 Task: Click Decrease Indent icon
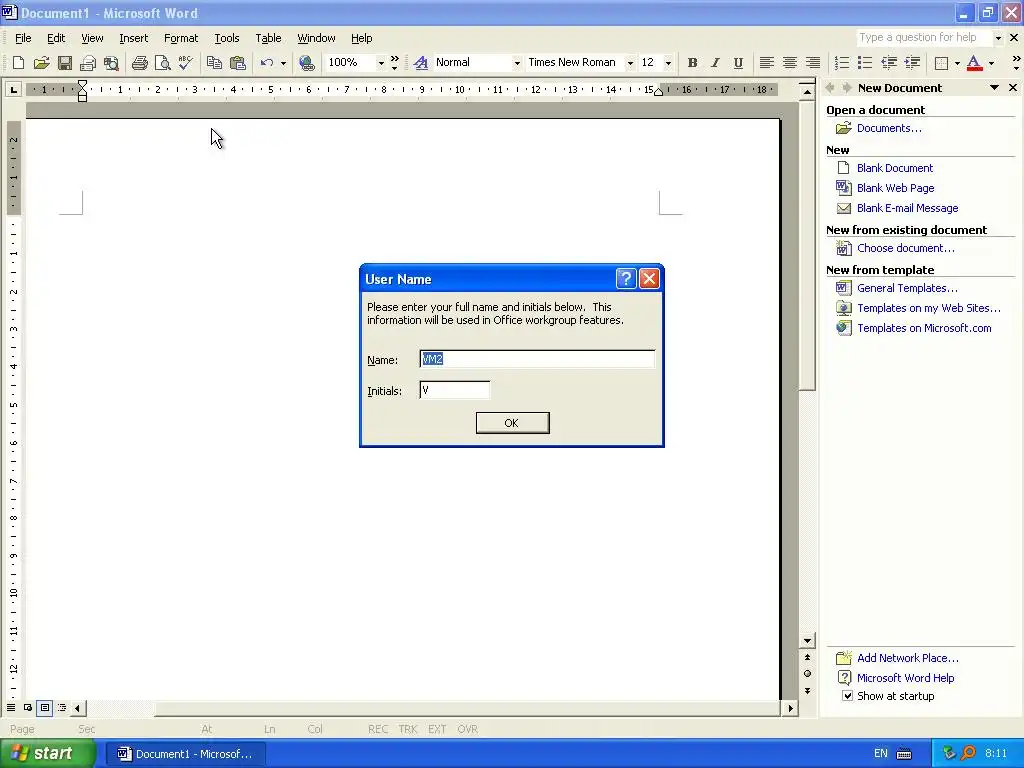pyautogui.click(x=888, y=63)
